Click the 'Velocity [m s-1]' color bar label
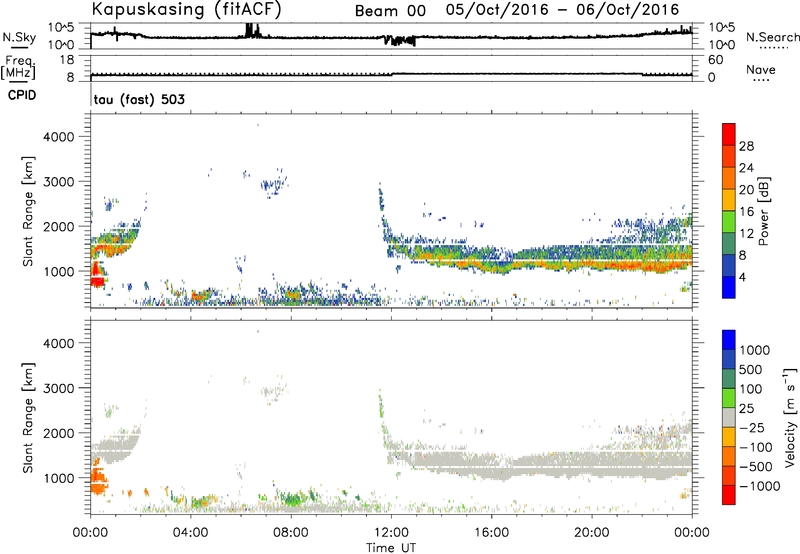Viewport: 800px width, 554px height. [x=790, y=417]
